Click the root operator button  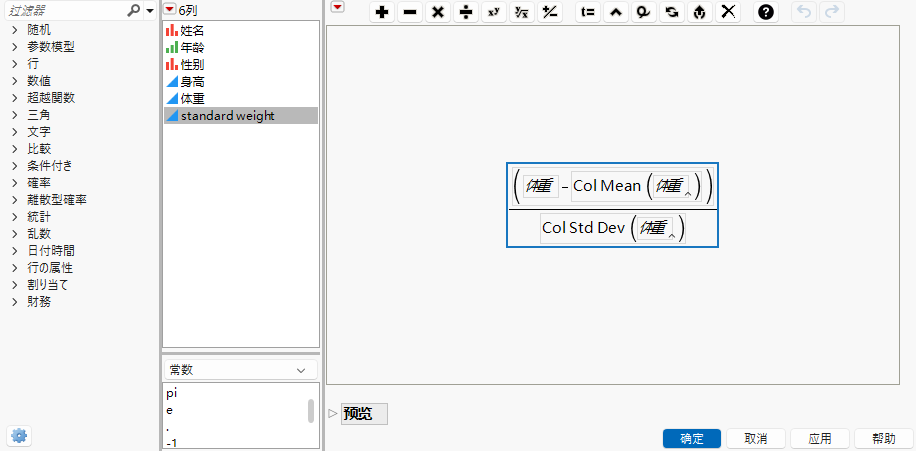[522, 12]
